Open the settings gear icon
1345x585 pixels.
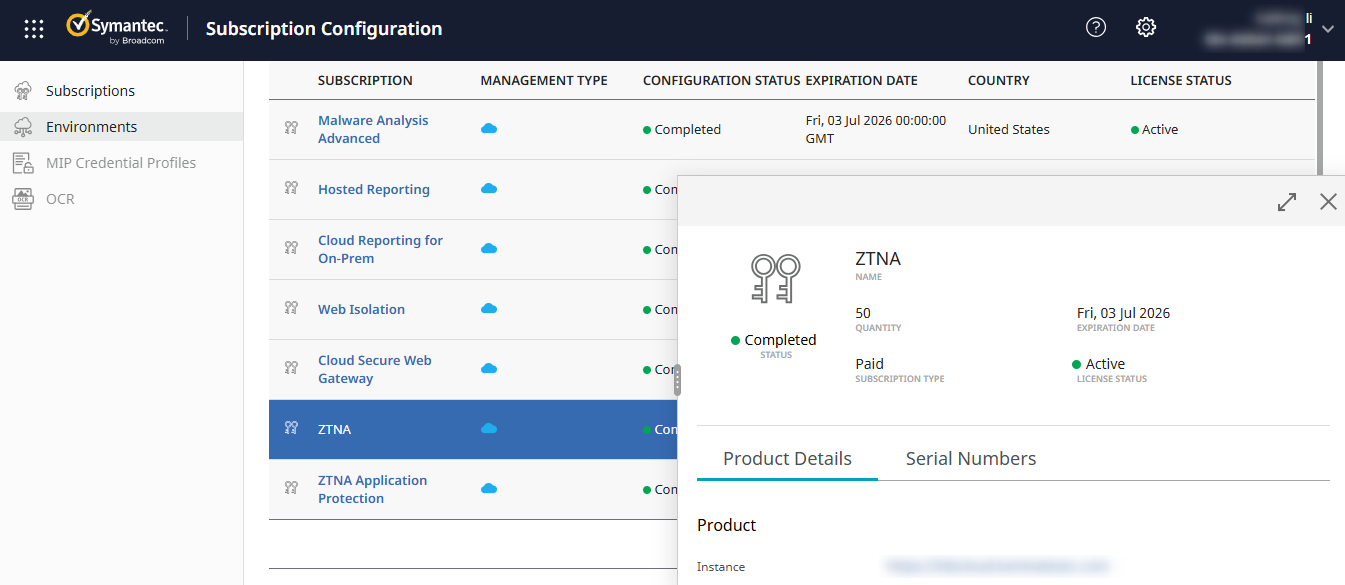[1146, 28]
